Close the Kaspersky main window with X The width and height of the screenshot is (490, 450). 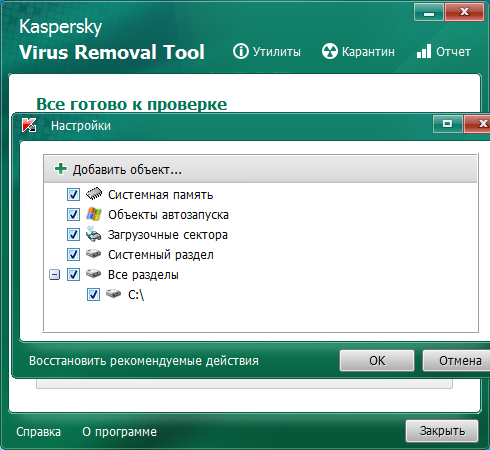coord(464,12)
